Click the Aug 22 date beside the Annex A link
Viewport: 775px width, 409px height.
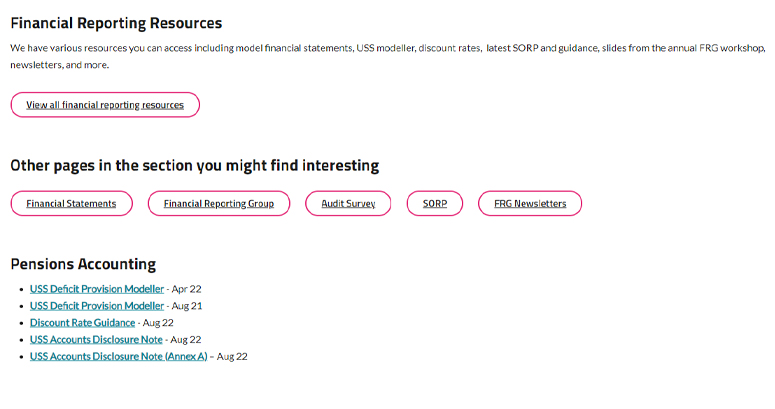point(232,357)
